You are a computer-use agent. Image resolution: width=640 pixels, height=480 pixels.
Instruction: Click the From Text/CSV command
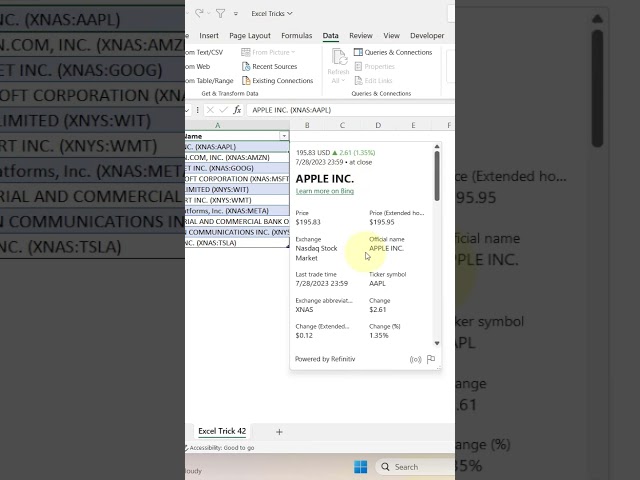(204, 52)
